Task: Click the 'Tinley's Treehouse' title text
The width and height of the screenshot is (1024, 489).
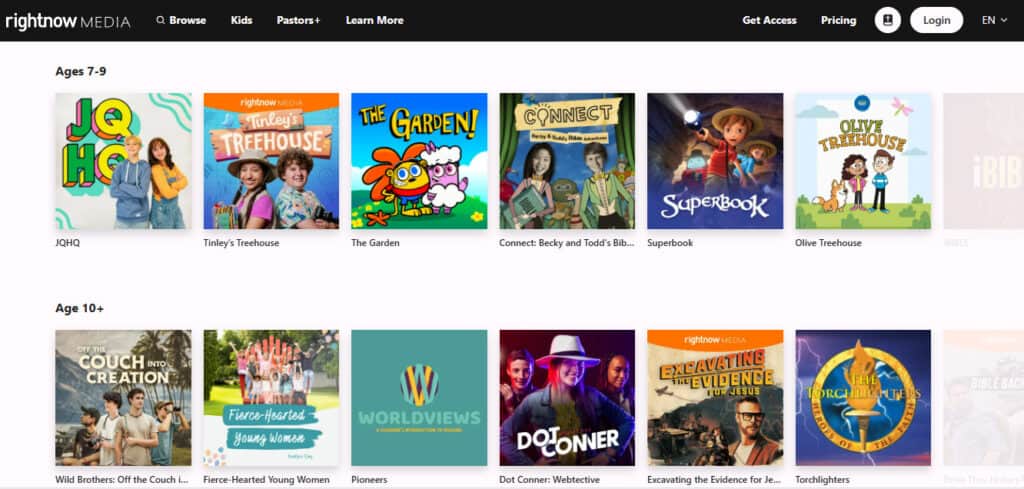Action: coord(241,243)
